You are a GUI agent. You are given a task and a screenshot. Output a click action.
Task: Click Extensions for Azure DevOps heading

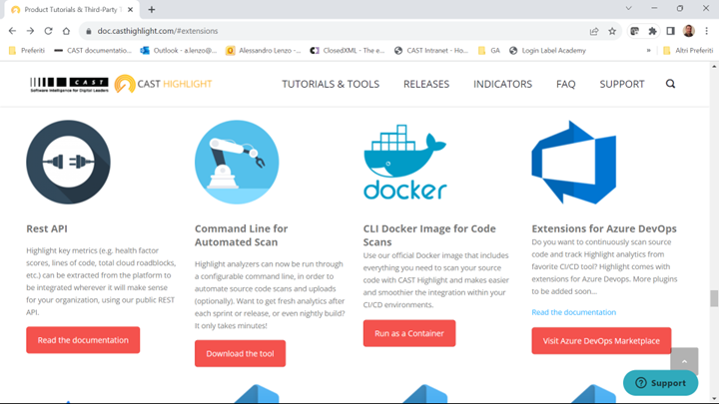click(x=604, y=228)
